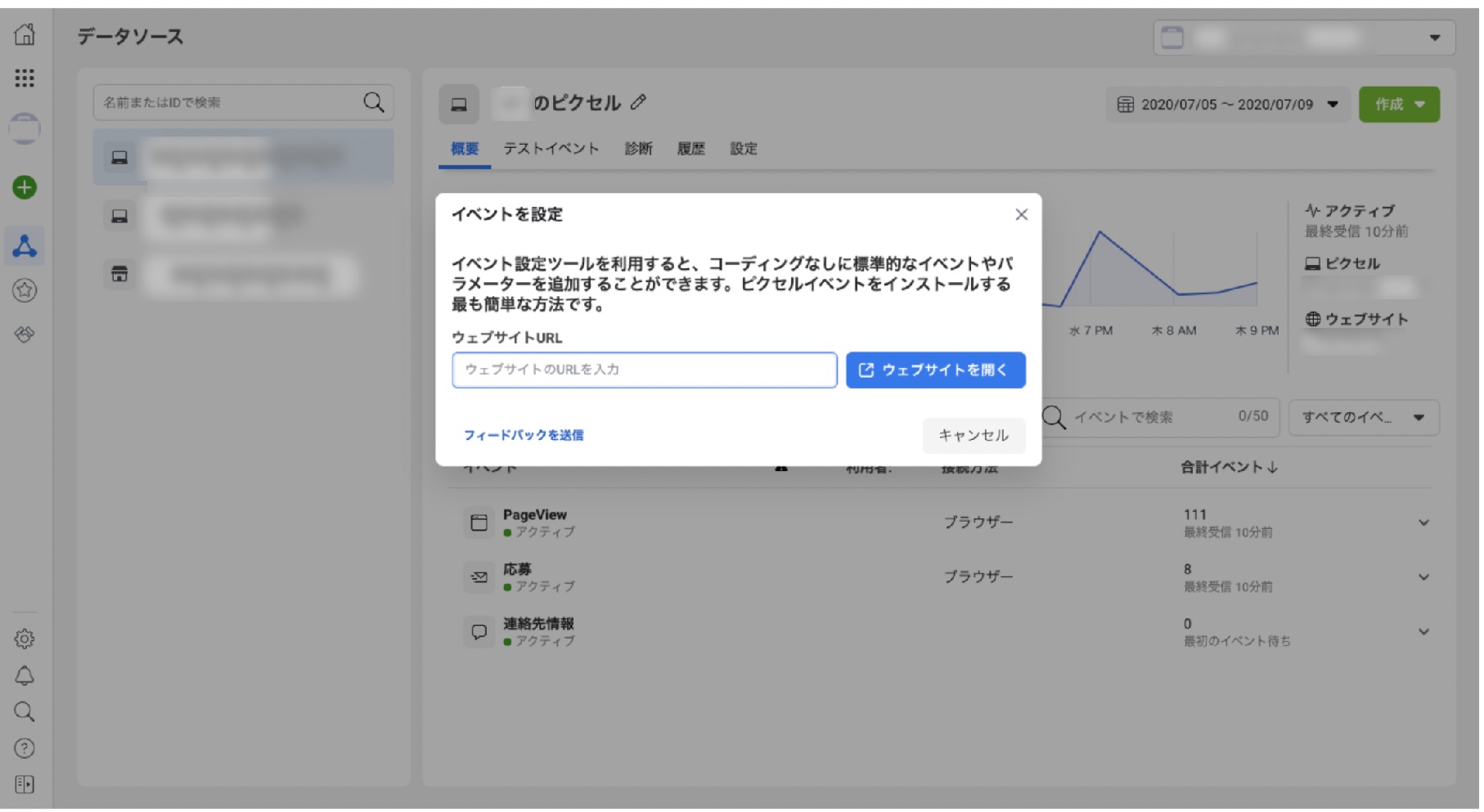Open the settings gear icon in sidebar

point(25,639)
